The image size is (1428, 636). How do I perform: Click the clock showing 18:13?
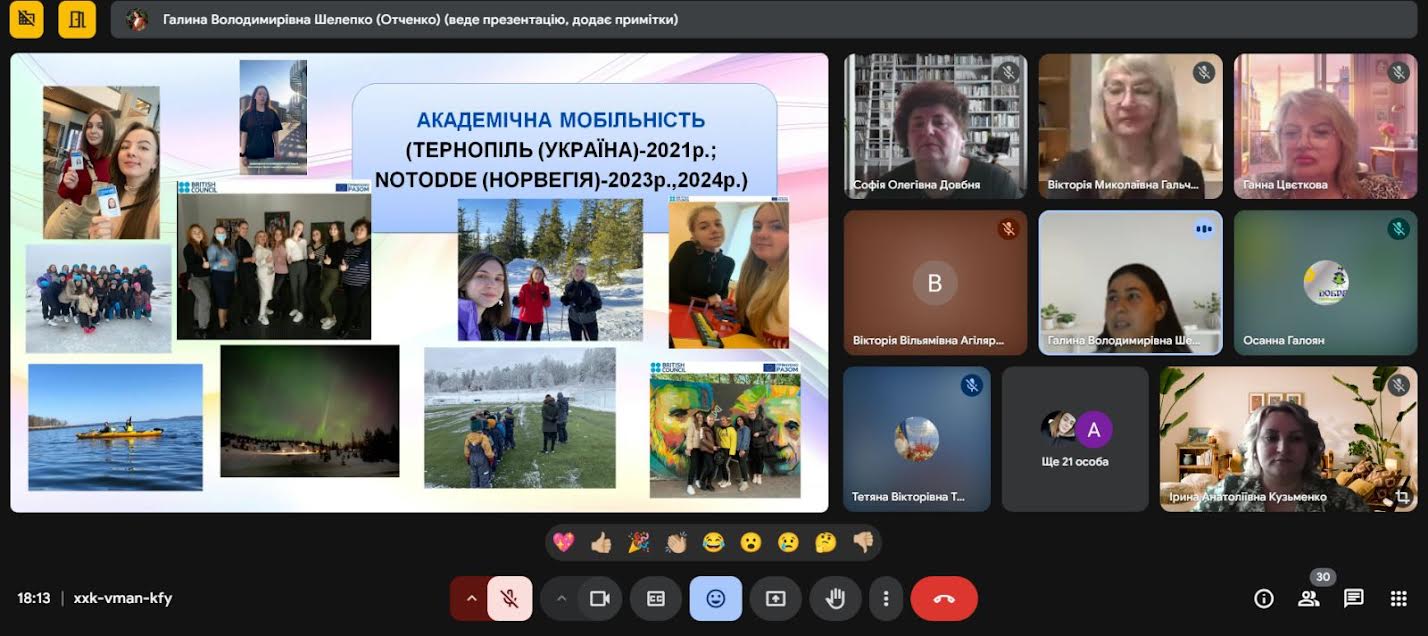33,598
